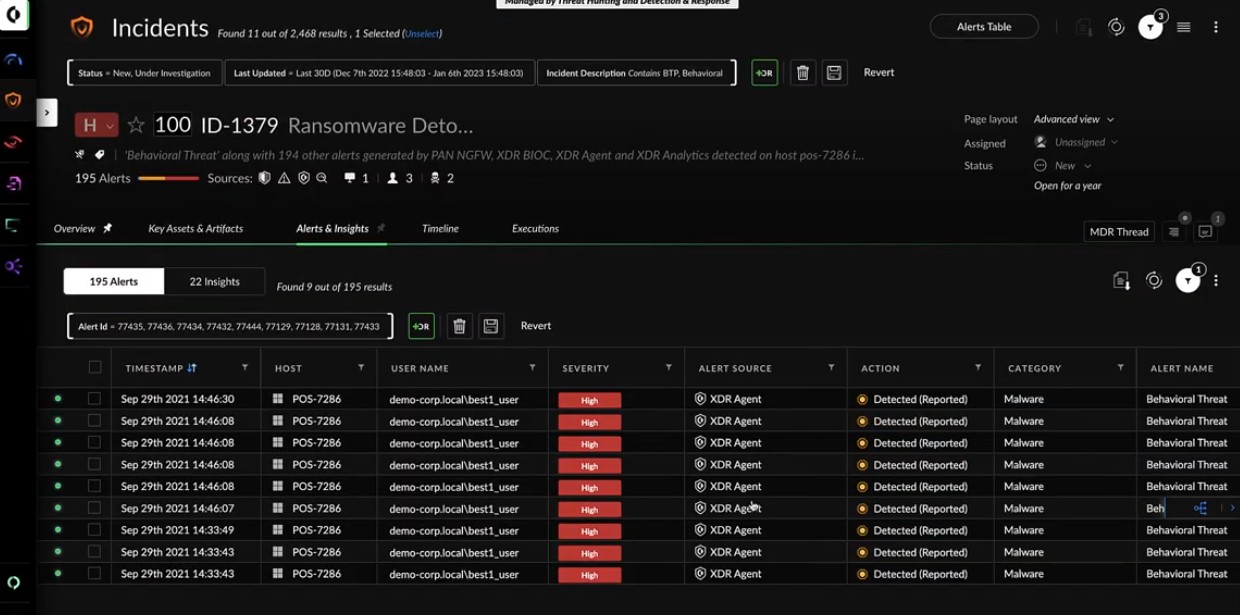Export the alerts table using the file-download icon
Image resolution: width=1240 pixels, height=615 pixels.
click(1121, 281)
